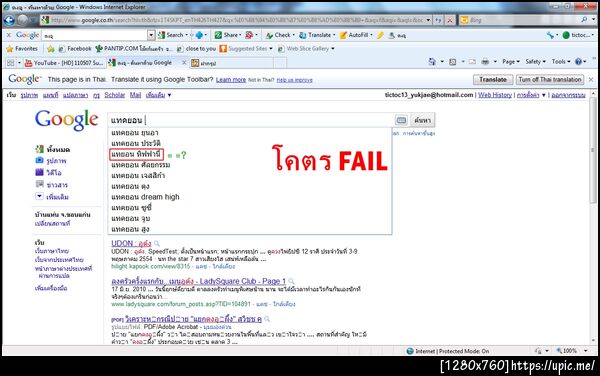600x376 pixels.
Task: Click the Help us improve link
Action: click(295, 80)
